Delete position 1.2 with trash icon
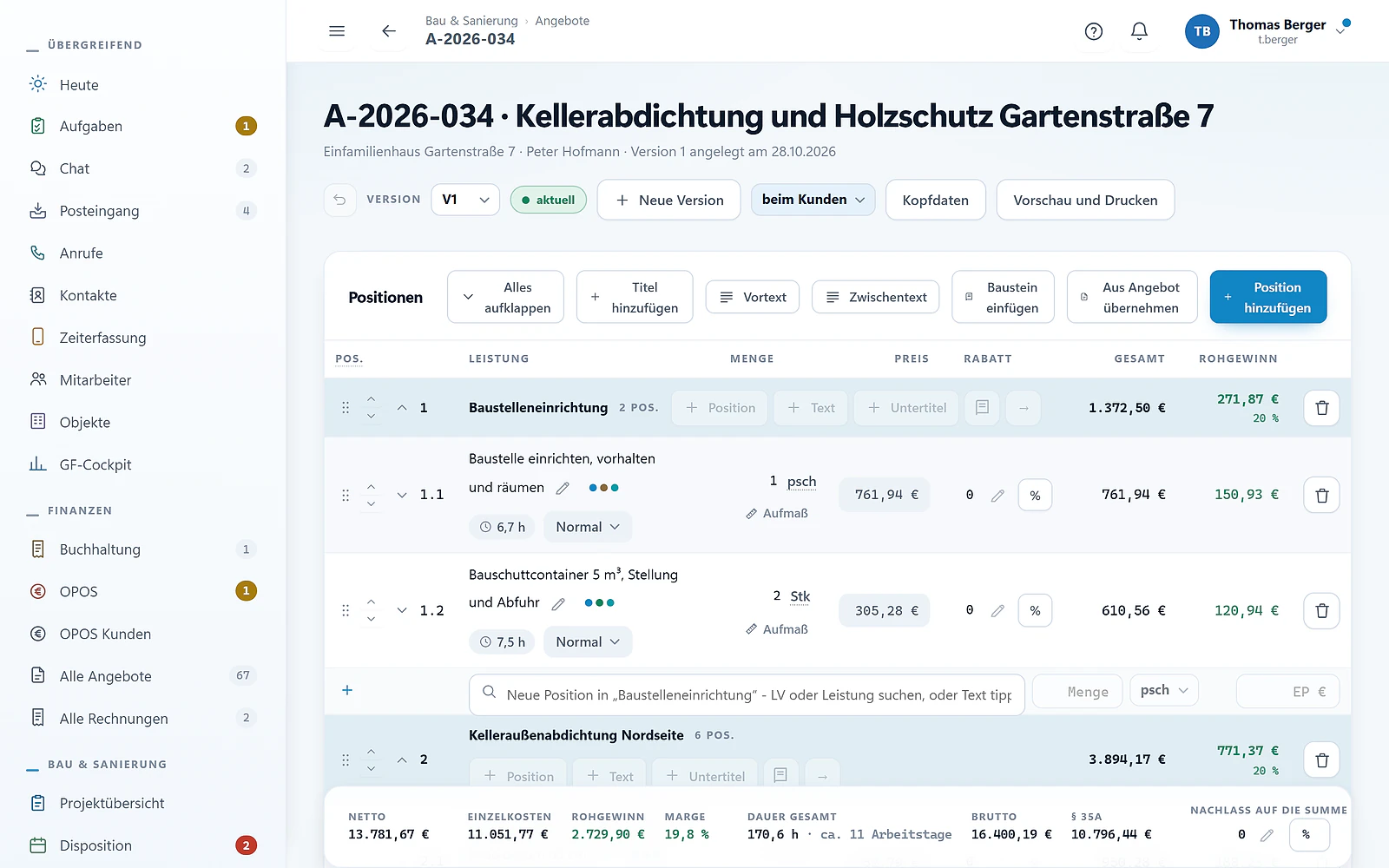1389x868 pixels. 1321,611
